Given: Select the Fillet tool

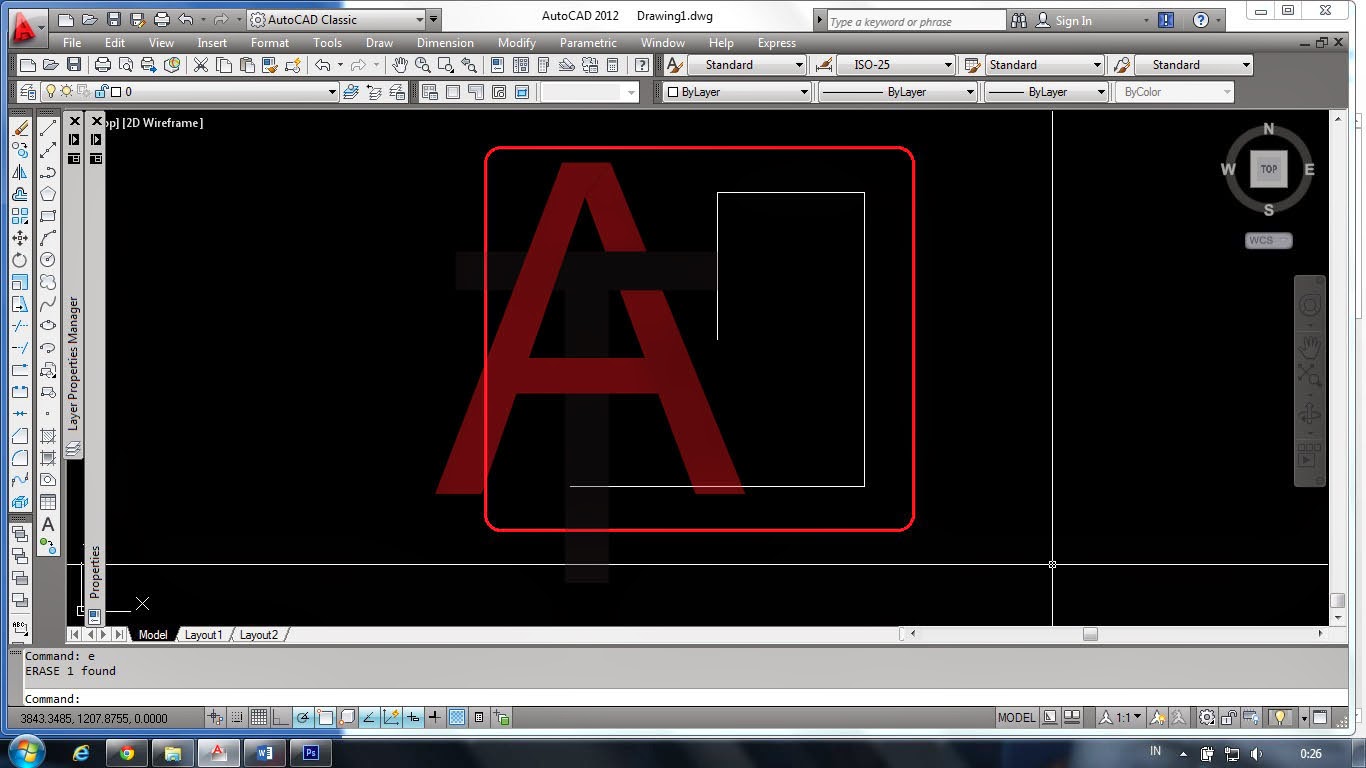Looking at the screenshot, I should 20,458.
